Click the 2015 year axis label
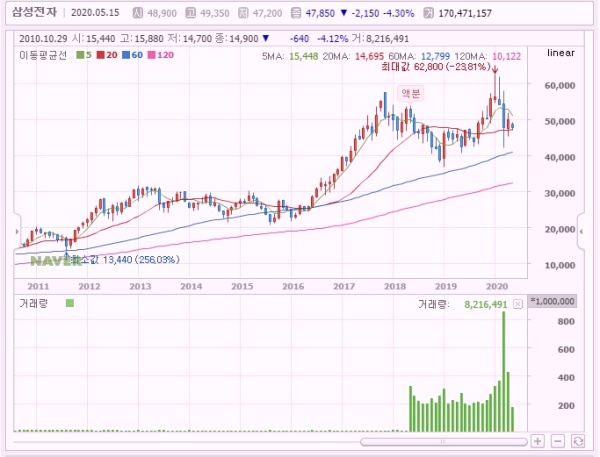The image size is (600, 457). pyautogui.click(x=242, y=287)
